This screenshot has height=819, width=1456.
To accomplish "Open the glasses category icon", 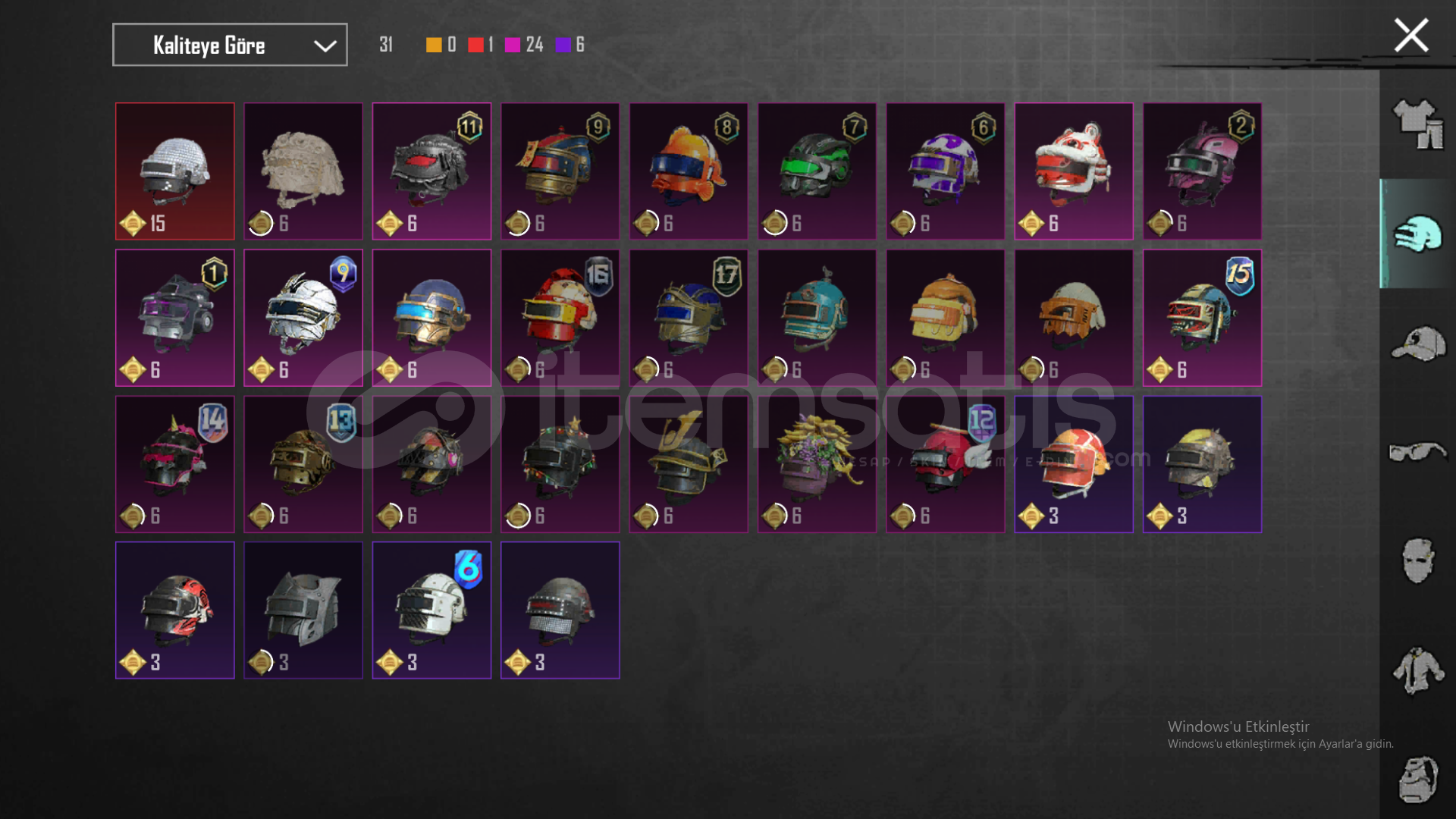I will [x=1417, y=453].
